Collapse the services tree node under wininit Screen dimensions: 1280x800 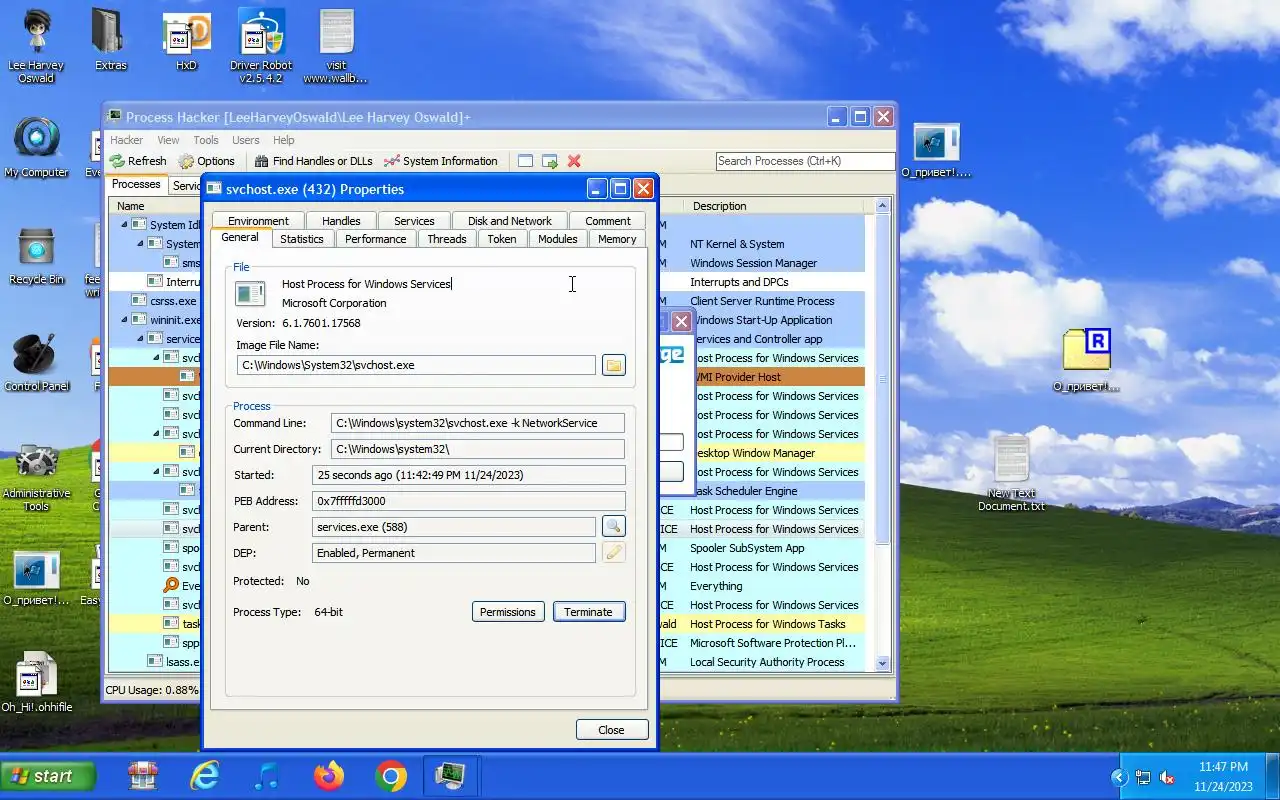(x=141, y=339)
